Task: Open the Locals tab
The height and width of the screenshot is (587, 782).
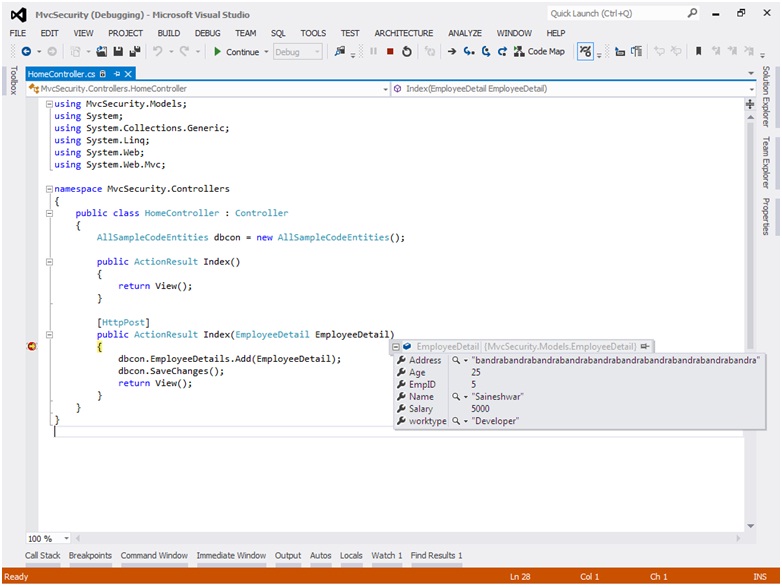Action: tap(351, 556)
